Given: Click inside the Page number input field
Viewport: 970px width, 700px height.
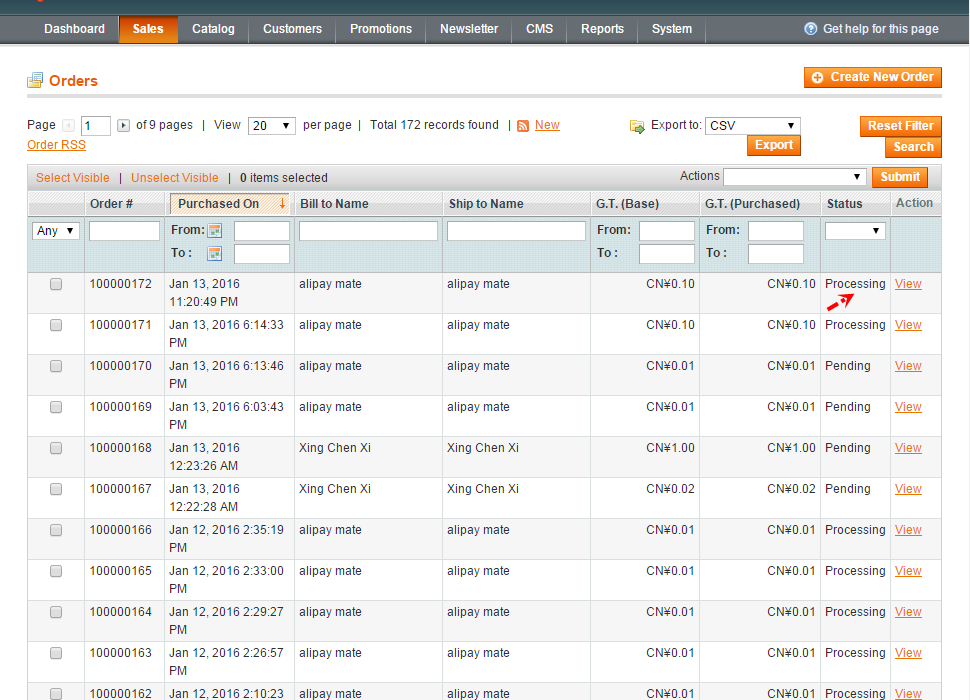Looking at the screenshot, I should [95, 125].
